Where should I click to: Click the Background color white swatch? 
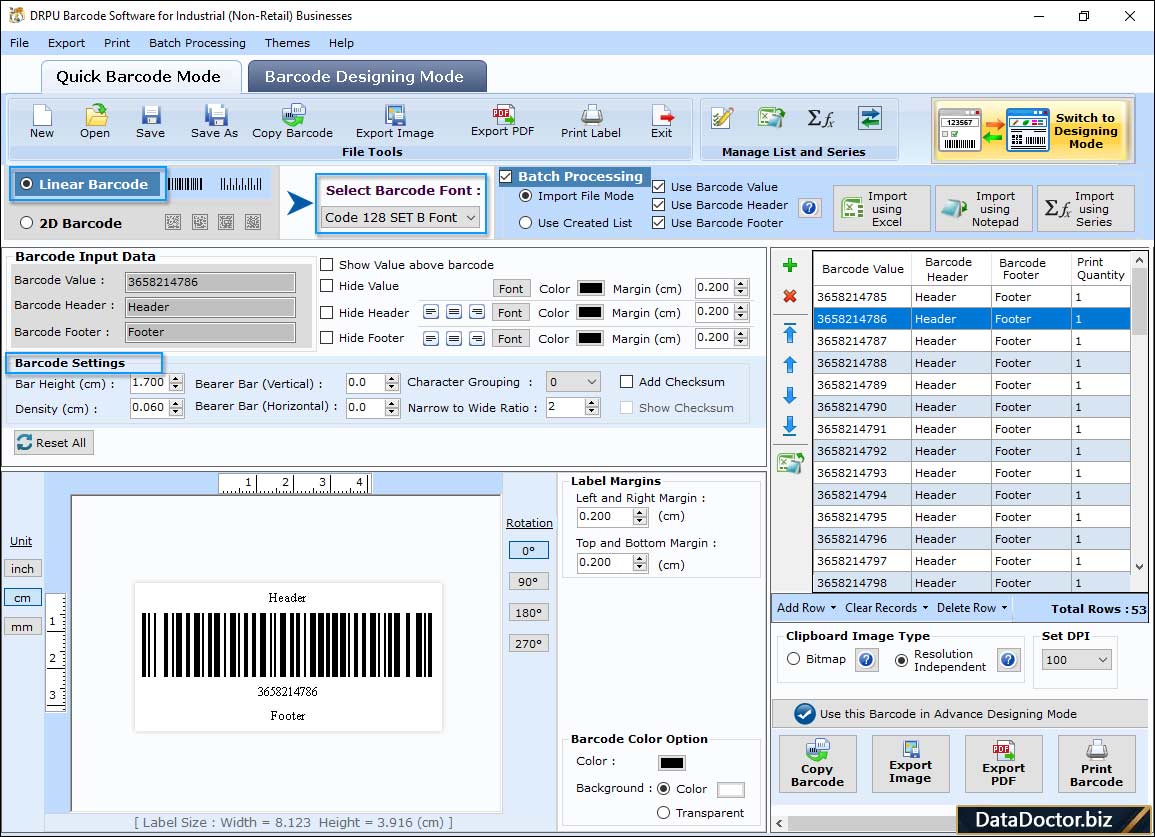pyautogui.click(x=730, y=790)
